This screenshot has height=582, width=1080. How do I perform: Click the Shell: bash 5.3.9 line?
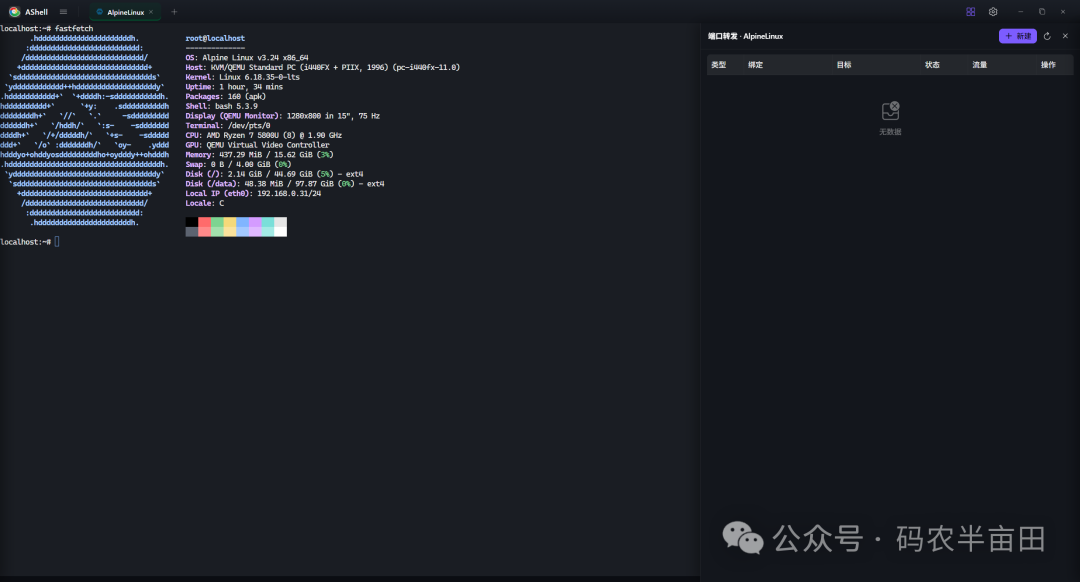221,106
